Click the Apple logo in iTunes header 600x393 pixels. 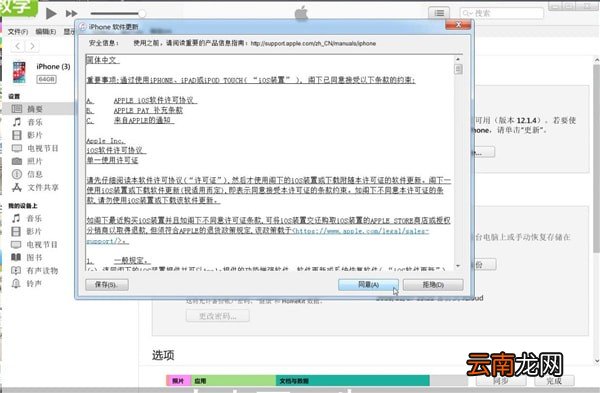pos(302,13)
